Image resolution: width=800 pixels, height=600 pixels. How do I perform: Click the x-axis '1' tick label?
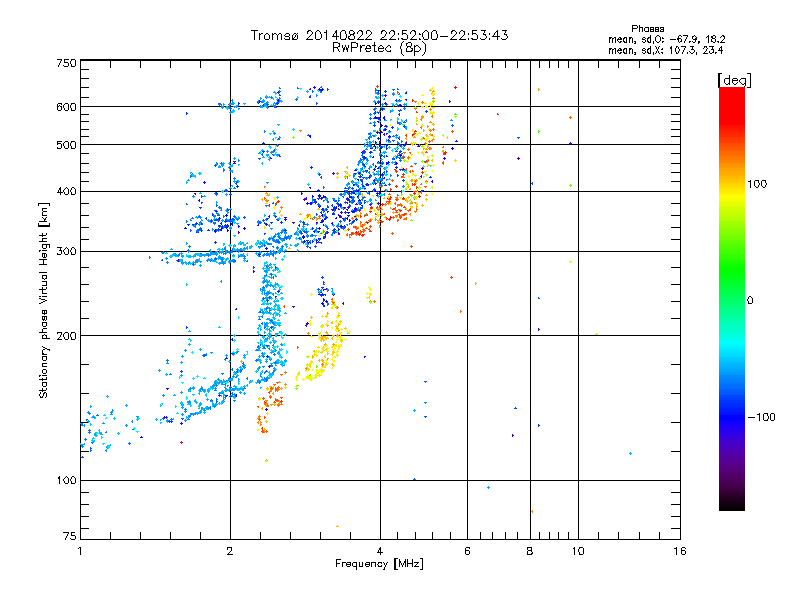80,551
